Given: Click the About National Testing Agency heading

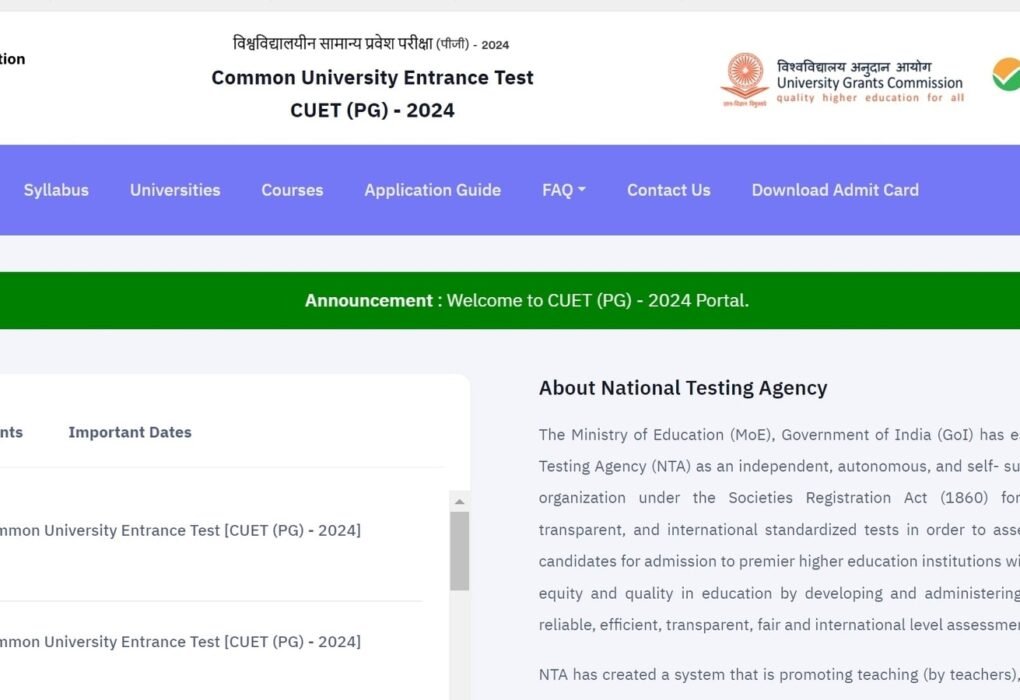Looking at the screenshot, I should (683, 388).
